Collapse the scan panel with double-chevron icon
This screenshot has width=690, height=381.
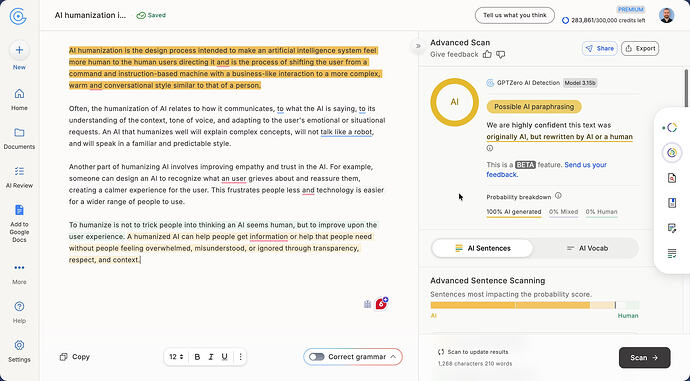click(418, 46)
